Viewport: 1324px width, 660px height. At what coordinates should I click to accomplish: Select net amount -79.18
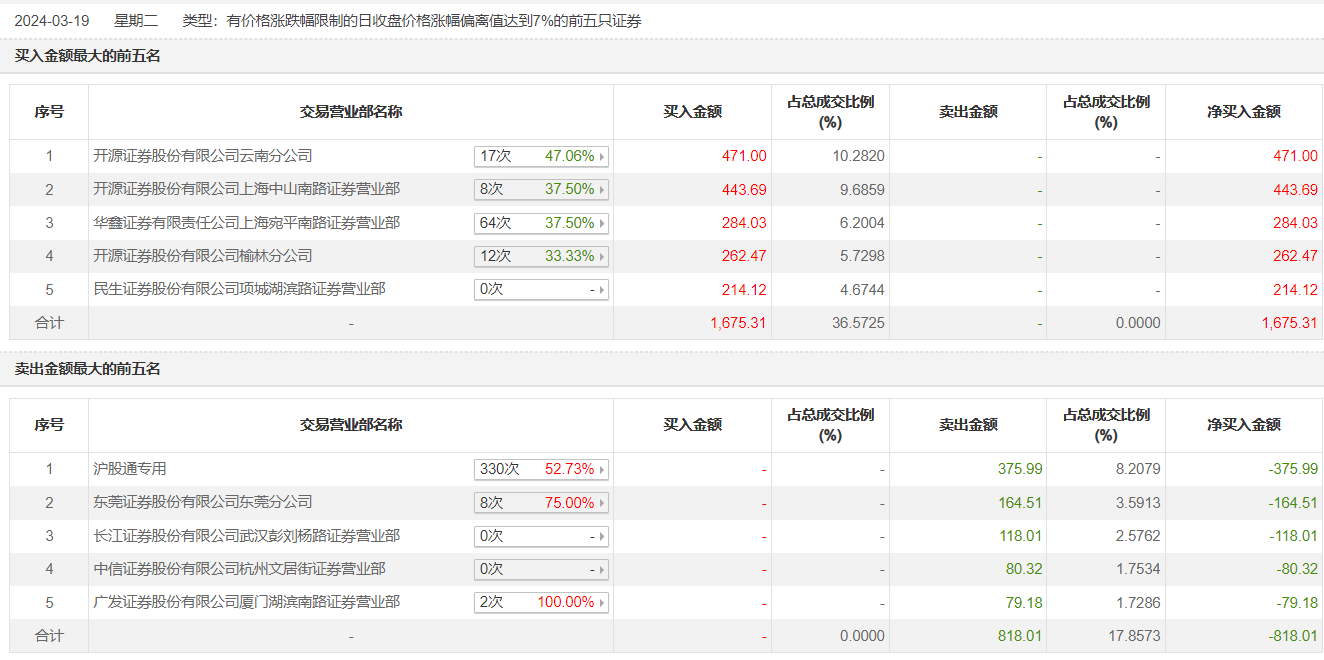(1296, 602)
